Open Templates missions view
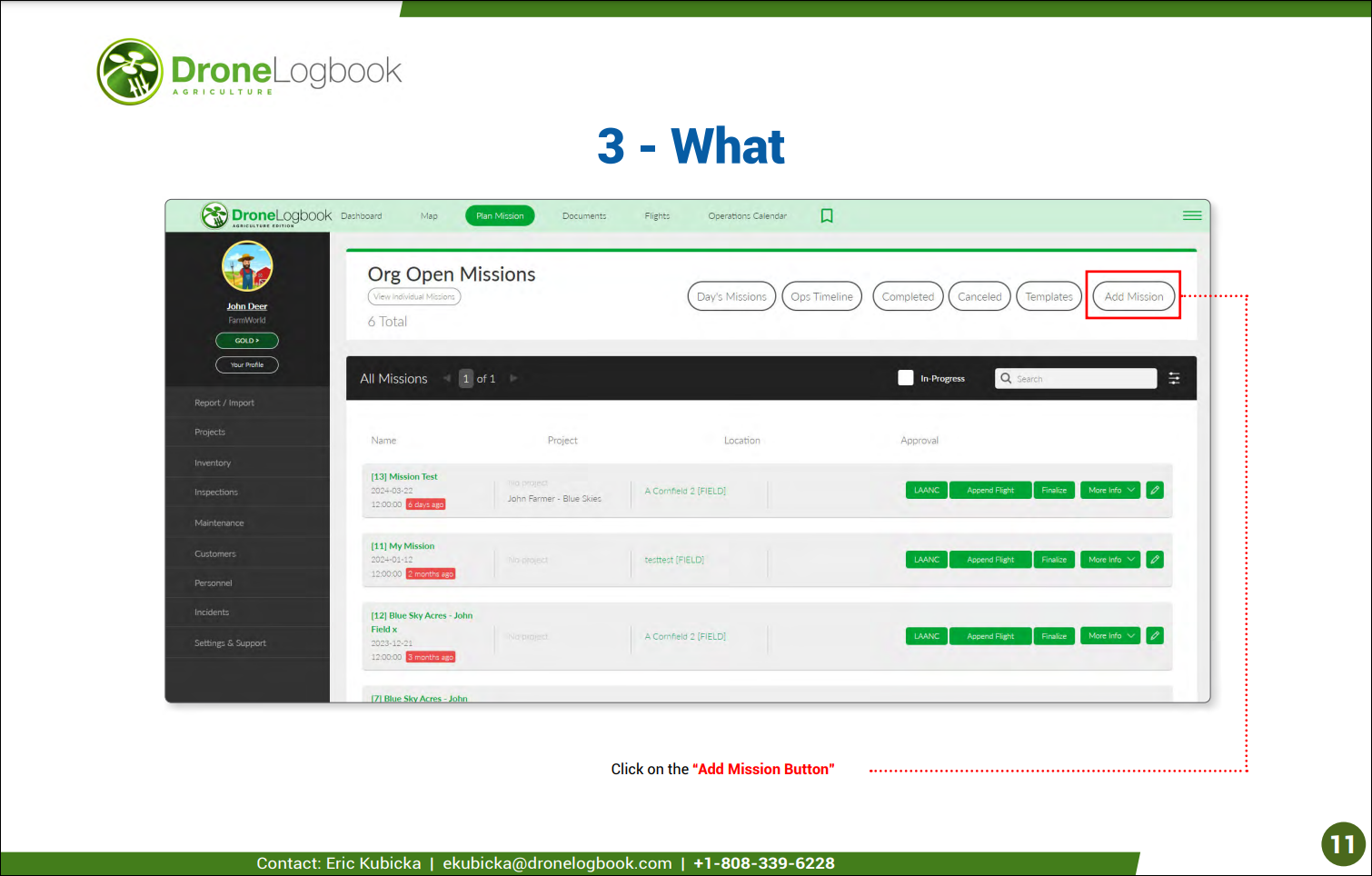Viewport: 1372px width, 876px height. tap(1049, 296)
